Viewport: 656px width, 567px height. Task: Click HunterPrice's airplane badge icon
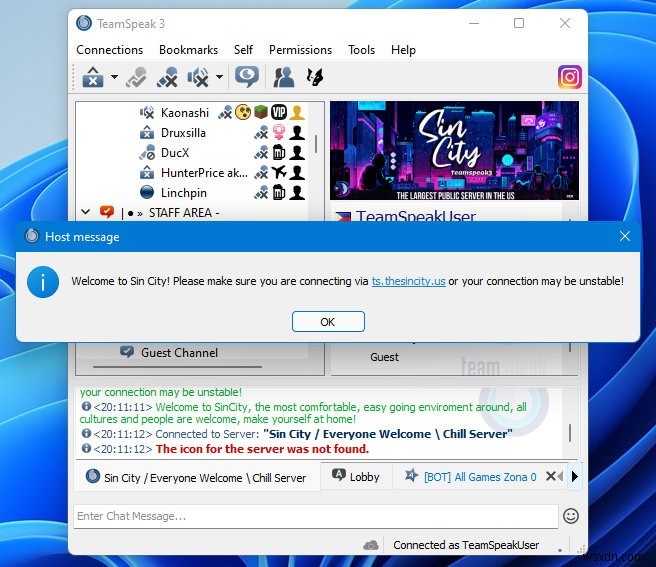(279, 172)
